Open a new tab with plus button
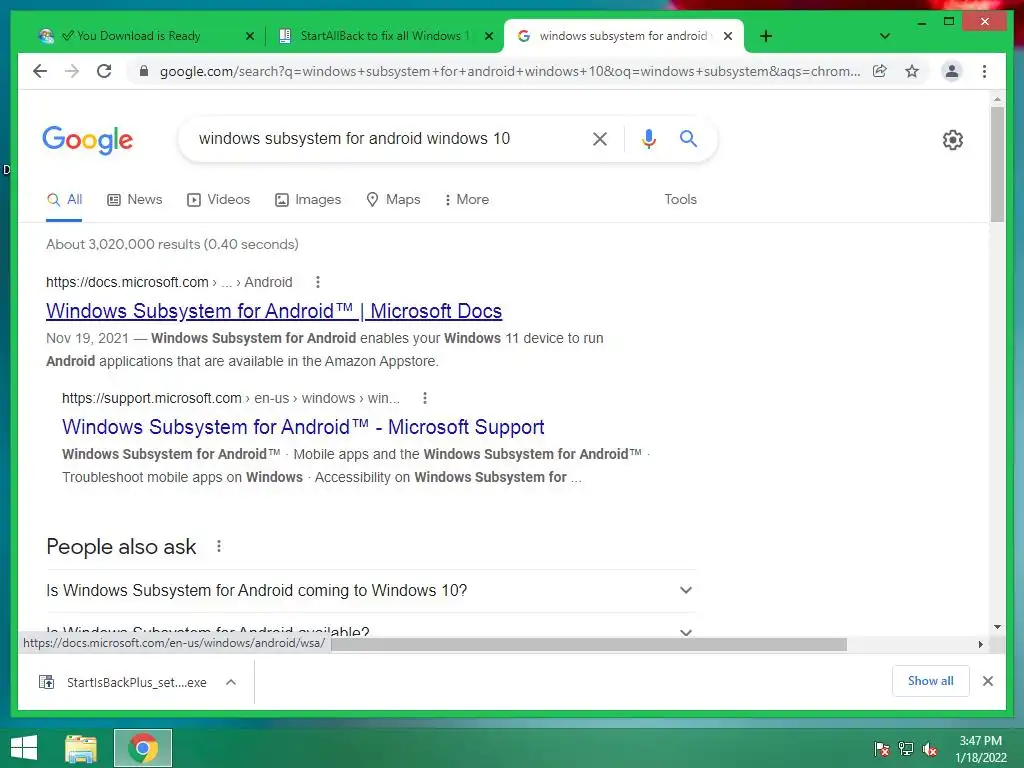Screen dimensions: 1024x768 (x=766, y=36)
